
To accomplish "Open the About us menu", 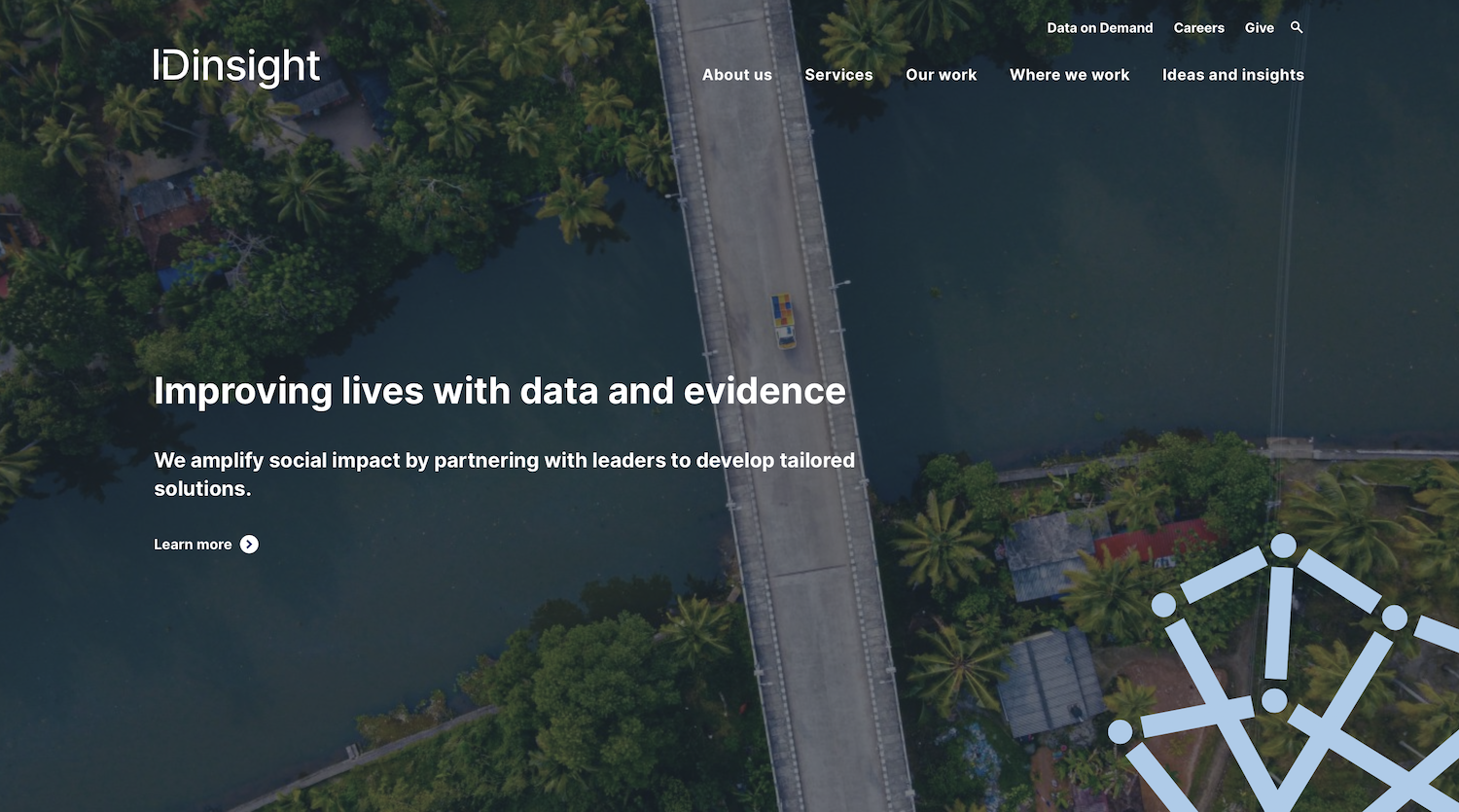I will 736,75.
